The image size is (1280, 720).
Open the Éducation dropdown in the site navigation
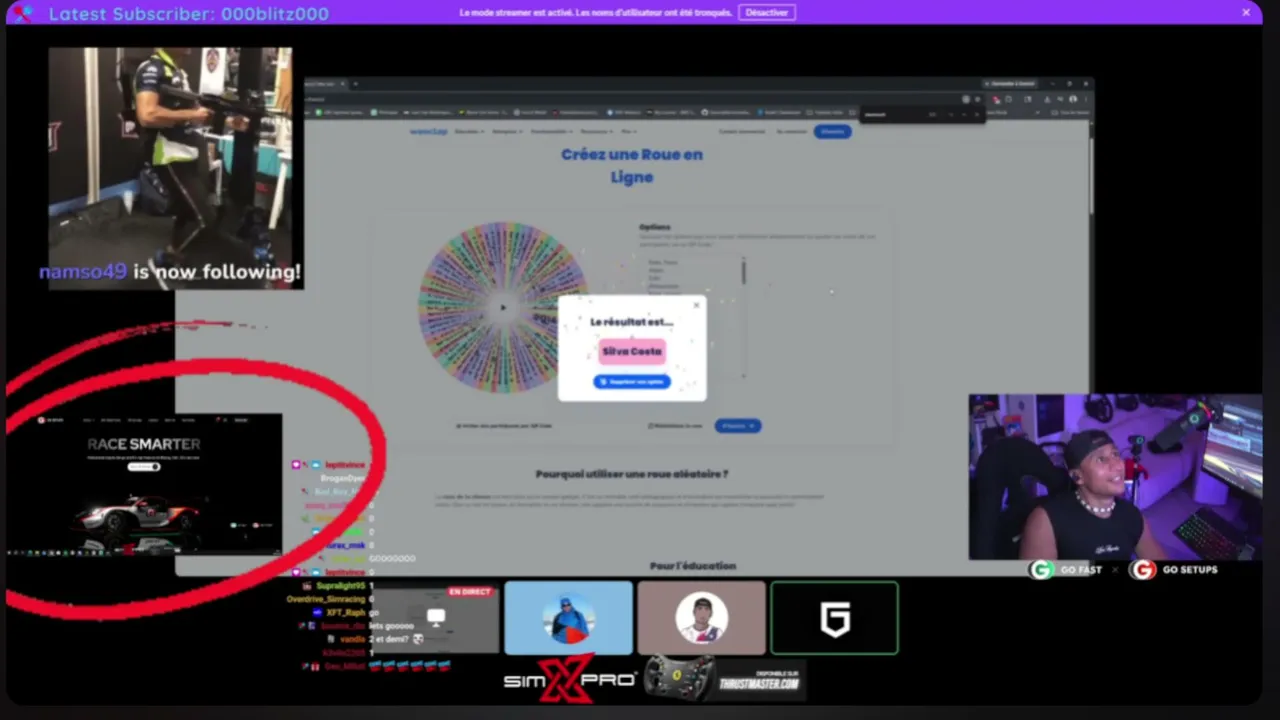tap(469, 131)
